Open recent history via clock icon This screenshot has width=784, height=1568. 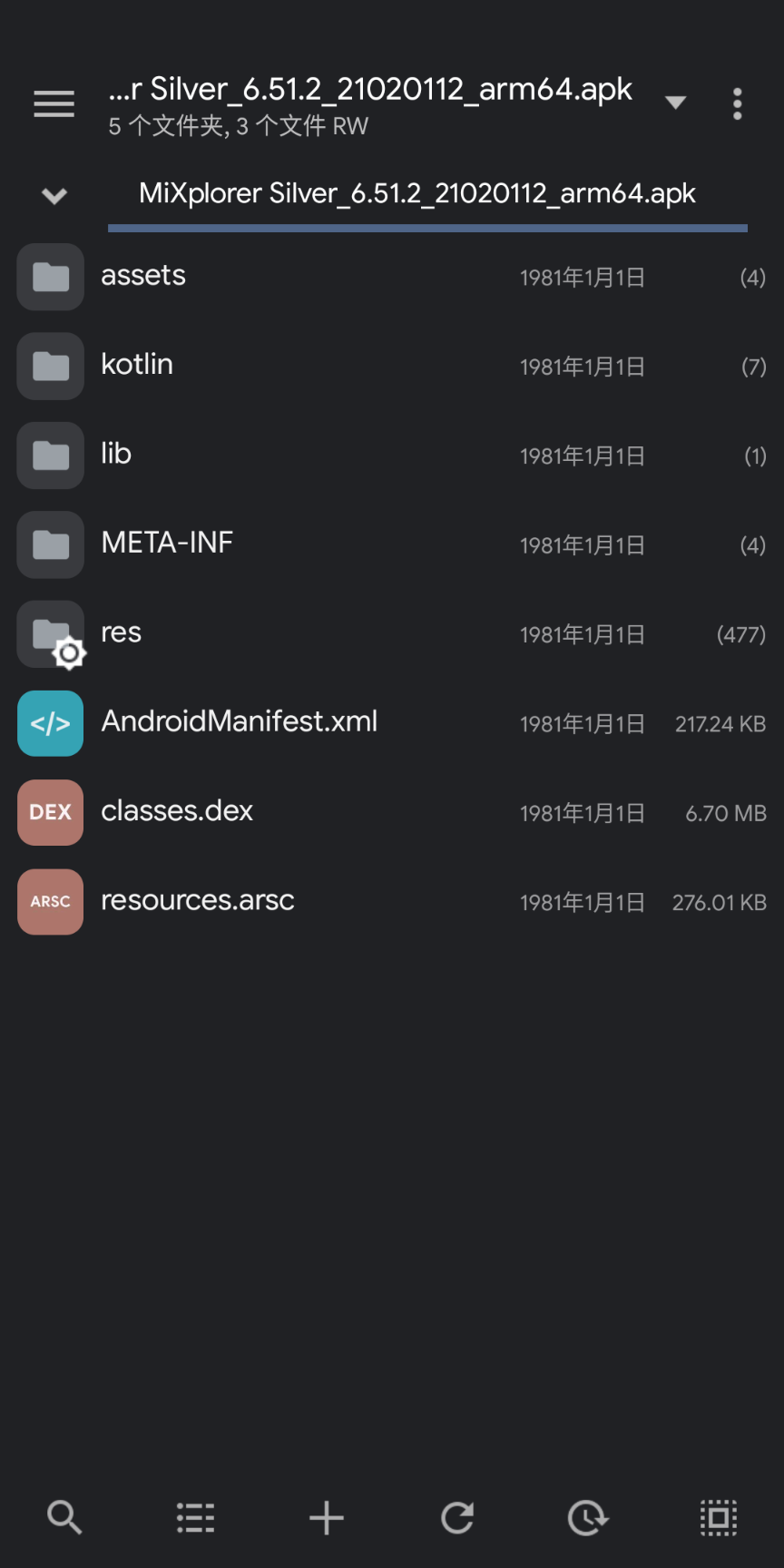click(x=587, y=1517)
